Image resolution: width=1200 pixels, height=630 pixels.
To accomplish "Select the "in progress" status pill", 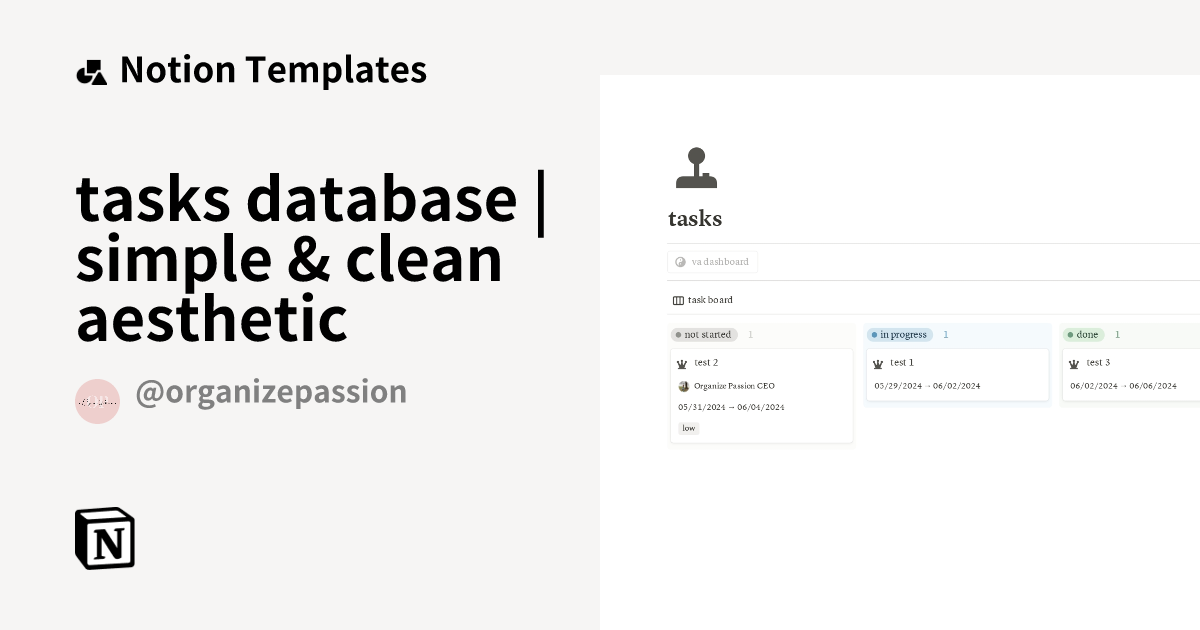I will (x=899, y=334).
